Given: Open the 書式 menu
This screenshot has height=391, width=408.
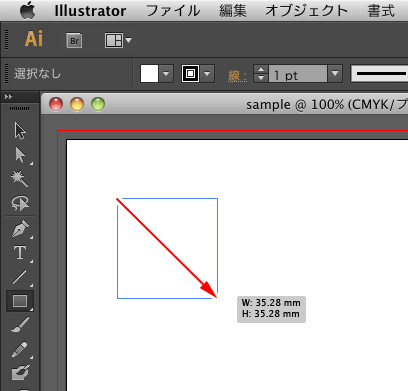Looking at the screenshot, I should 381,11.
